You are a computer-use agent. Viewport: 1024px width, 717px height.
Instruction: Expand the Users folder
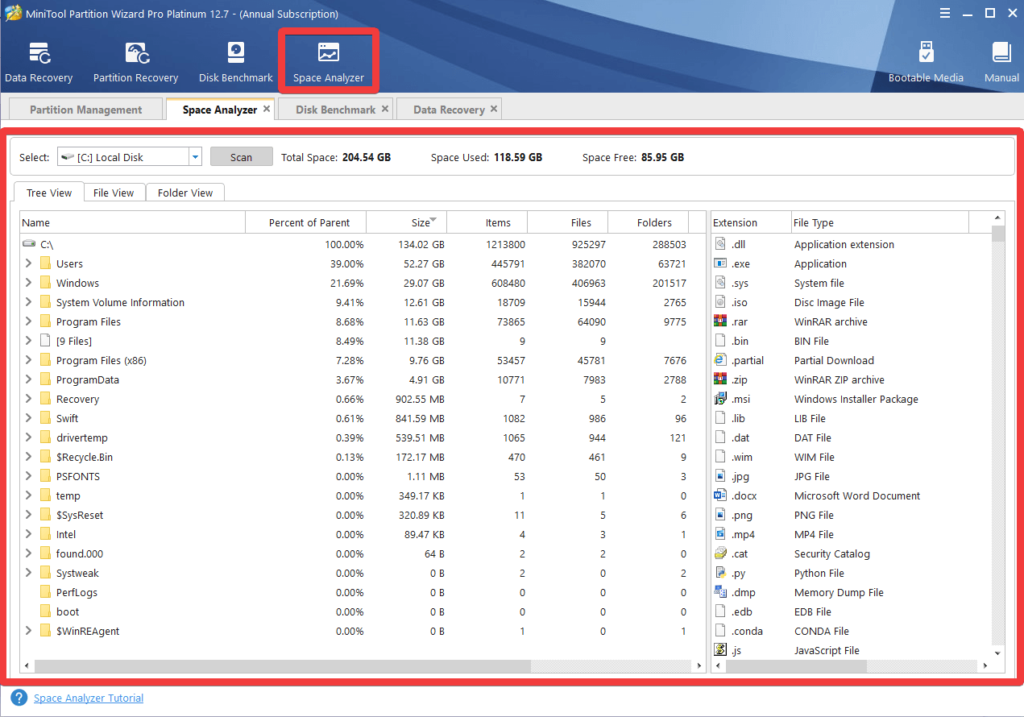click(28, 263)
